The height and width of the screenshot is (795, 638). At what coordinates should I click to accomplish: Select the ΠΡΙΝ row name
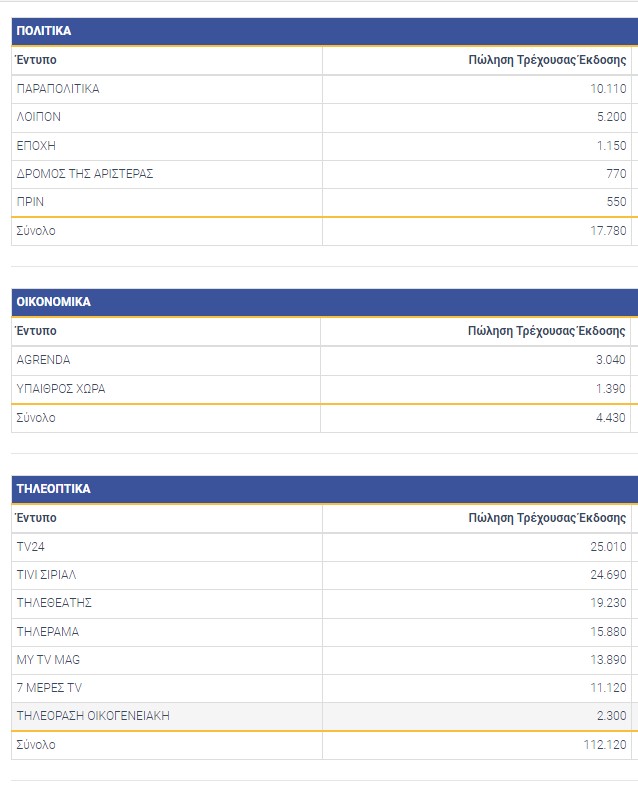click(31, 202)
